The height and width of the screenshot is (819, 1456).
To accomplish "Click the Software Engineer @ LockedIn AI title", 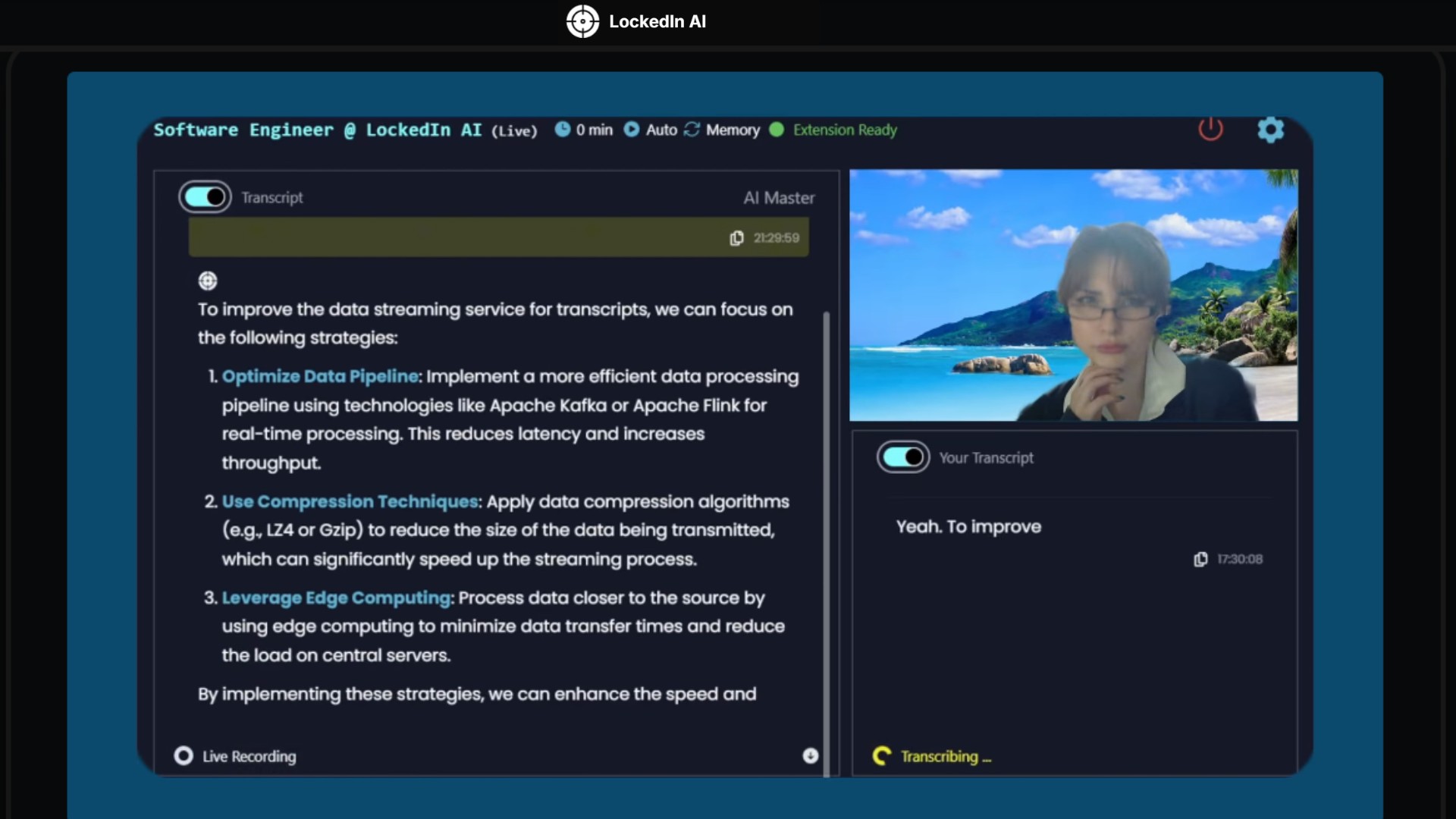I will point(318,130).
